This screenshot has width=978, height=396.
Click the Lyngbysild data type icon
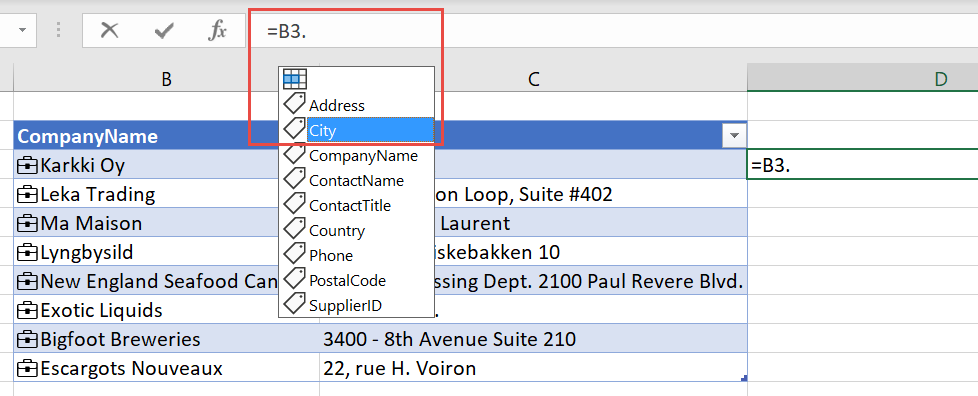27,253
